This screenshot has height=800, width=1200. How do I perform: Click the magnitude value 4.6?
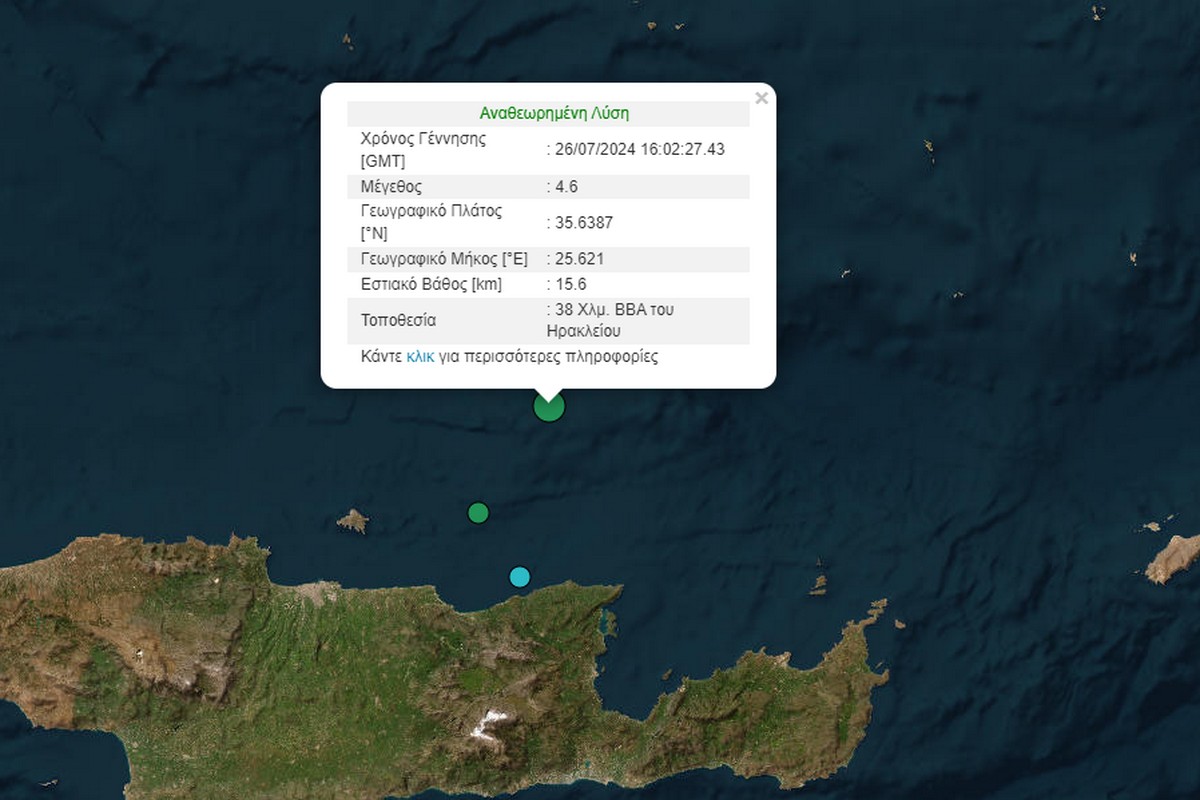tap(566, 187)
